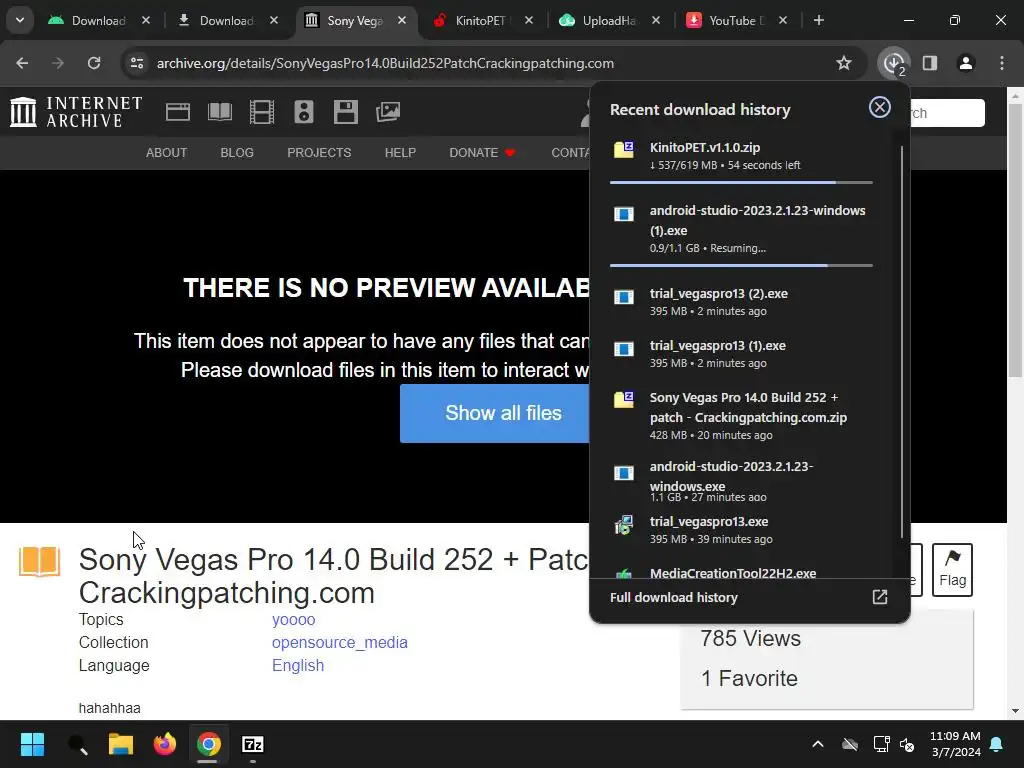Open Windows notification bell
The width and height of the screenshot is (1024, 768).
pos(997,744)
